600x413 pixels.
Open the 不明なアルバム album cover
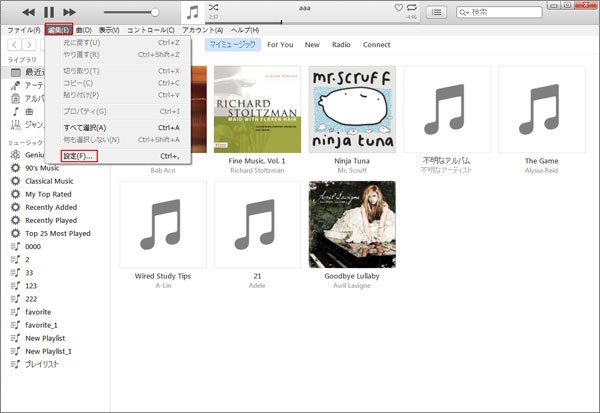pos(447,109)
